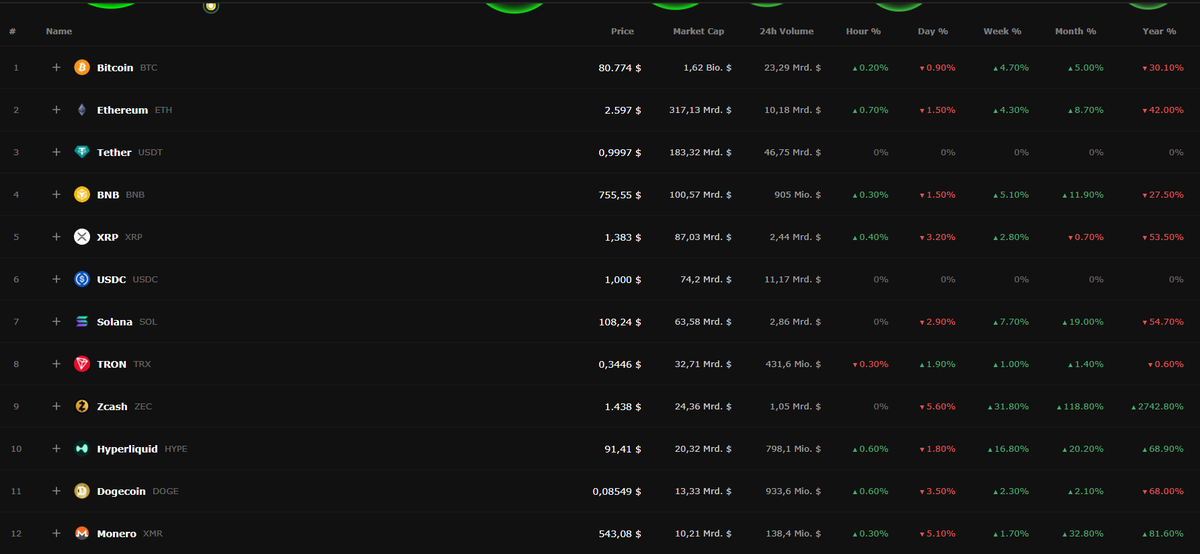Open the TRON name link

click(x=112, y=364)
